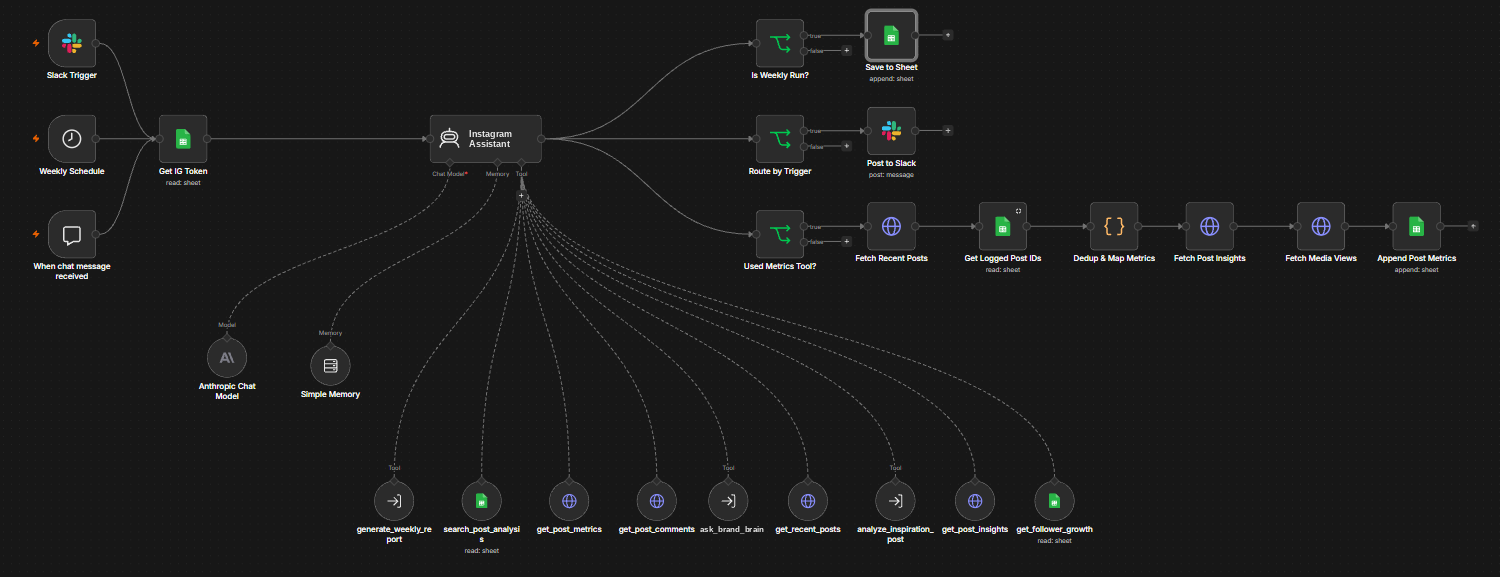
Task: Select the get_post_insights tool node
Action: tap(974, 500)
